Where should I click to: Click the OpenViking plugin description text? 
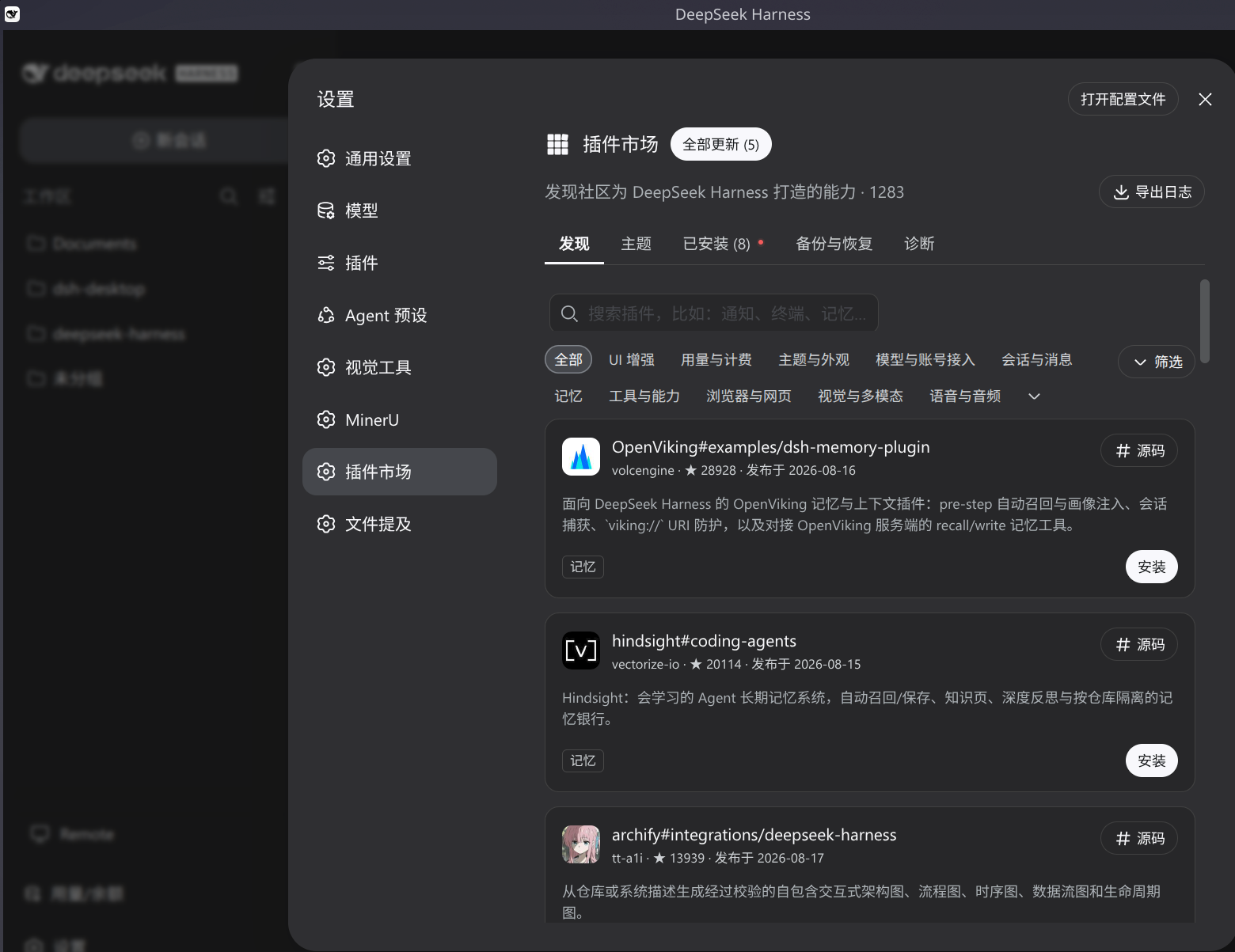point(864,514)
